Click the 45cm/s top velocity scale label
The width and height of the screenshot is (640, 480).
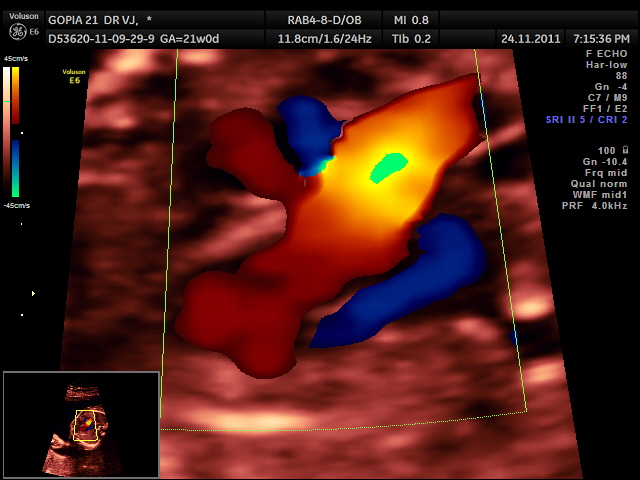point(17,60)
